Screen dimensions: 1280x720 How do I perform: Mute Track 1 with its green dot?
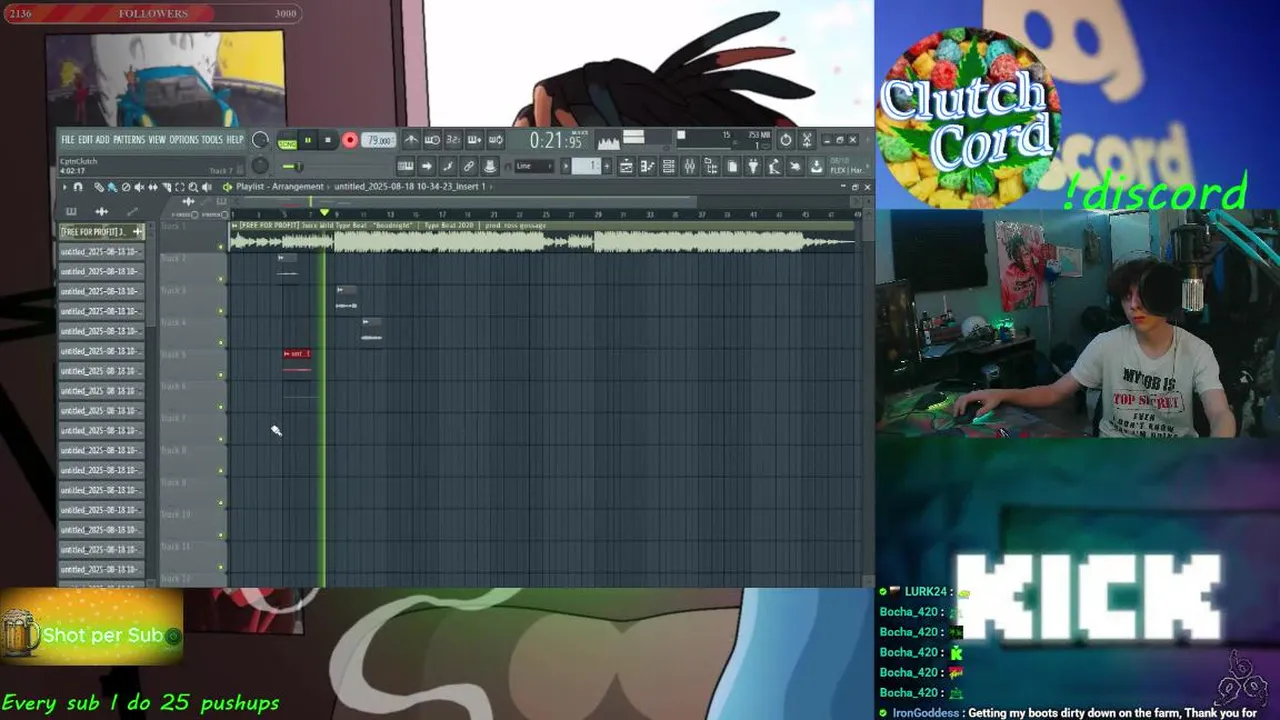222,246
